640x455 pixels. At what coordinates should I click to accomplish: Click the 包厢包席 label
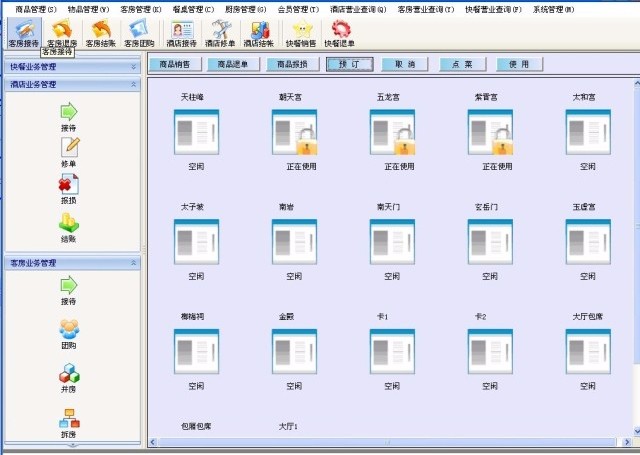pyautogui.click(x=196, y=426)
